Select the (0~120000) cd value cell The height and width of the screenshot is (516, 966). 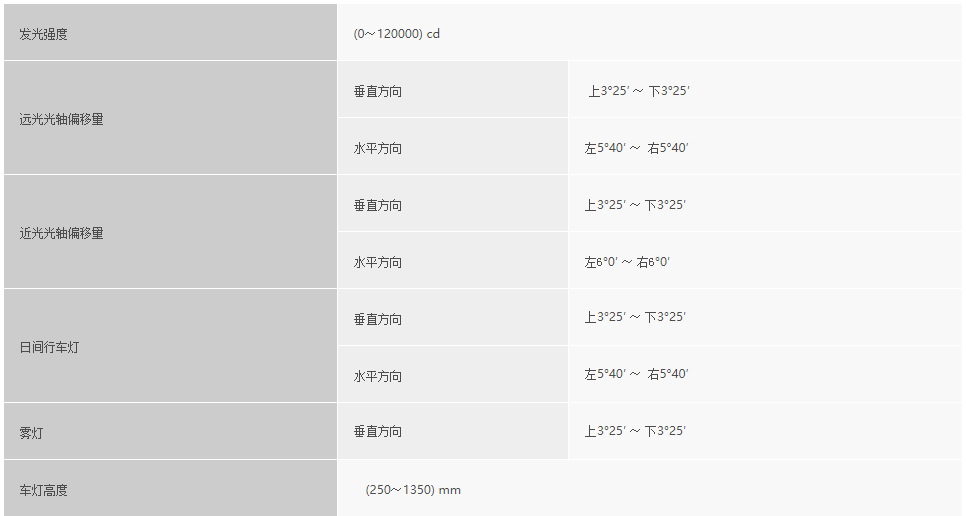click(x=649, y=32)
